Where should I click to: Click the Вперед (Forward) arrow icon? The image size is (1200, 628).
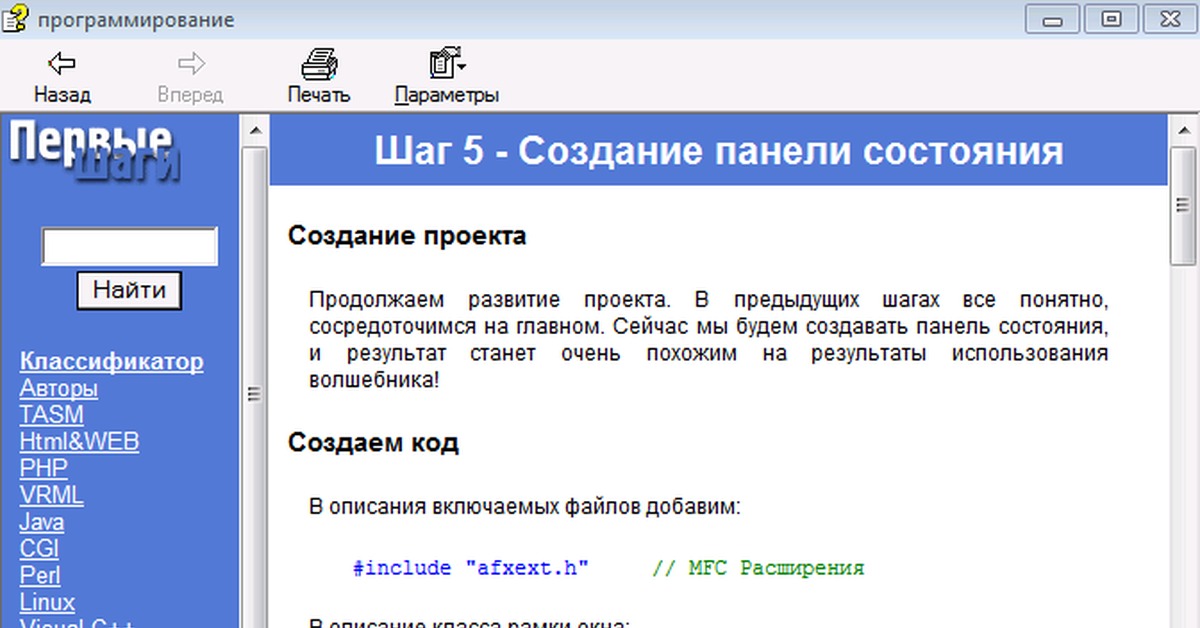(x=190, y=65)
